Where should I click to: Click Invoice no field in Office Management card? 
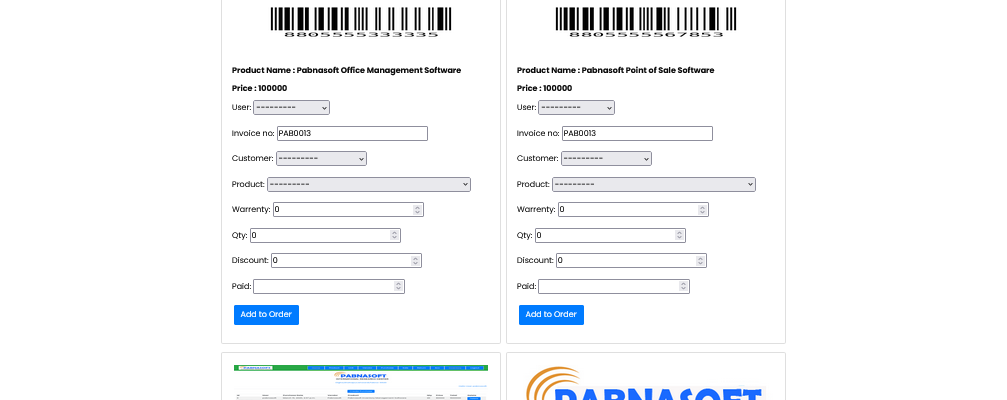tap(352, 133)
